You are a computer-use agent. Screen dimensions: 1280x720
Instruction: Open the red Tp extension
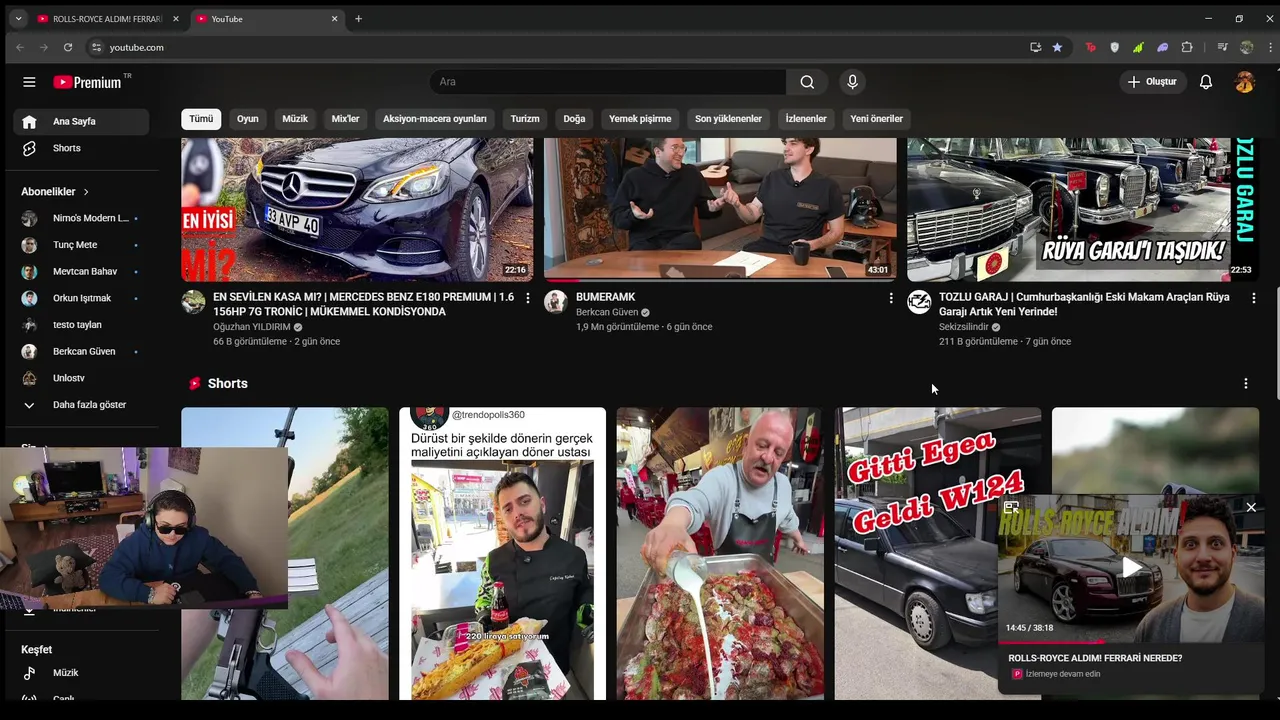click(x=1090, y=47)
